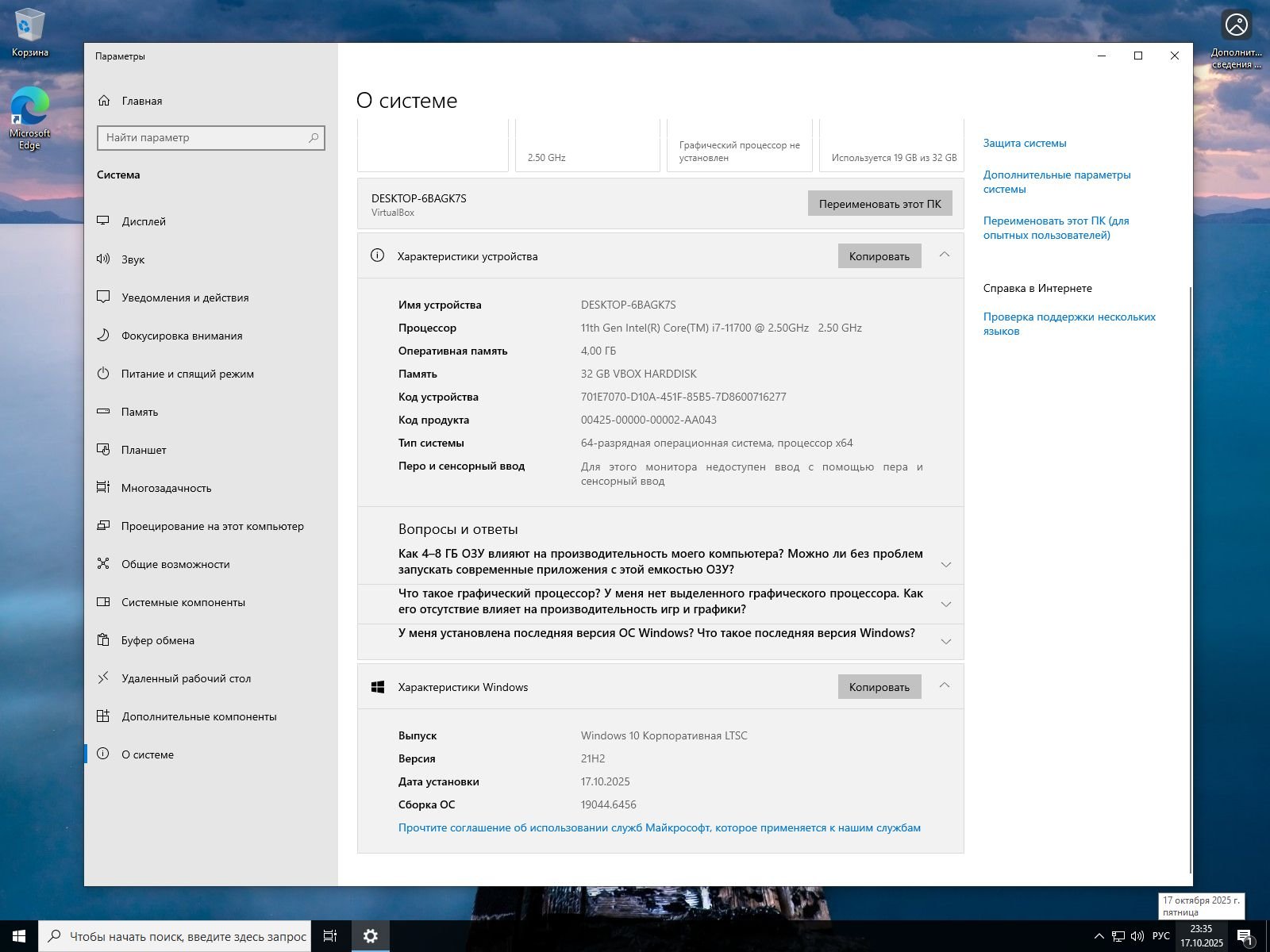Open Notifications and actions settings page
Viewport: 1270px width, 952px height.
tap(185, 297)
